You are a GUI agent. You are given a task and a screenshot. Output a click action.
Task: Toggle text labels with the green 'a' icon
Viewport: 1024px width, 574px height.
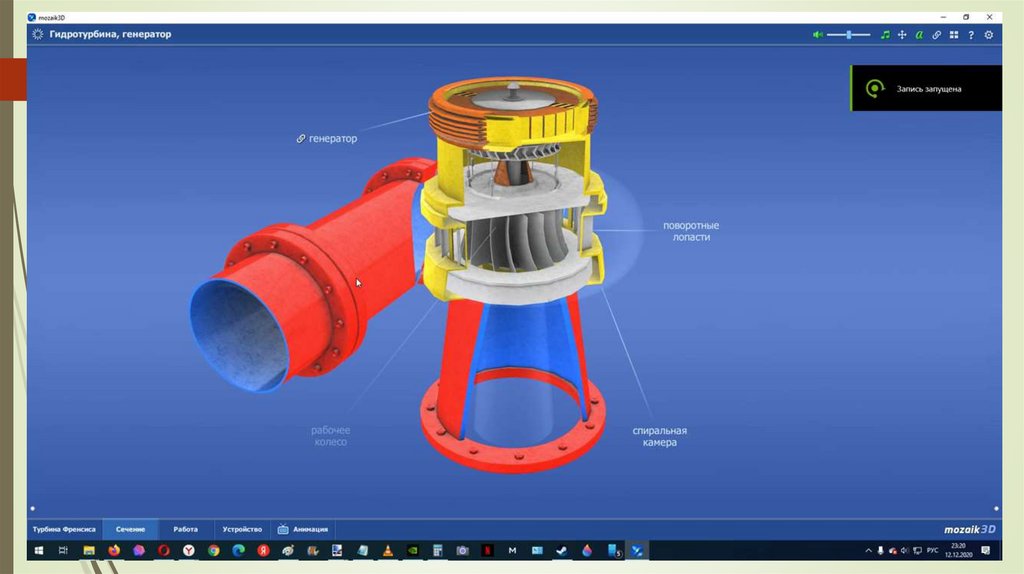tap(919, 35)
